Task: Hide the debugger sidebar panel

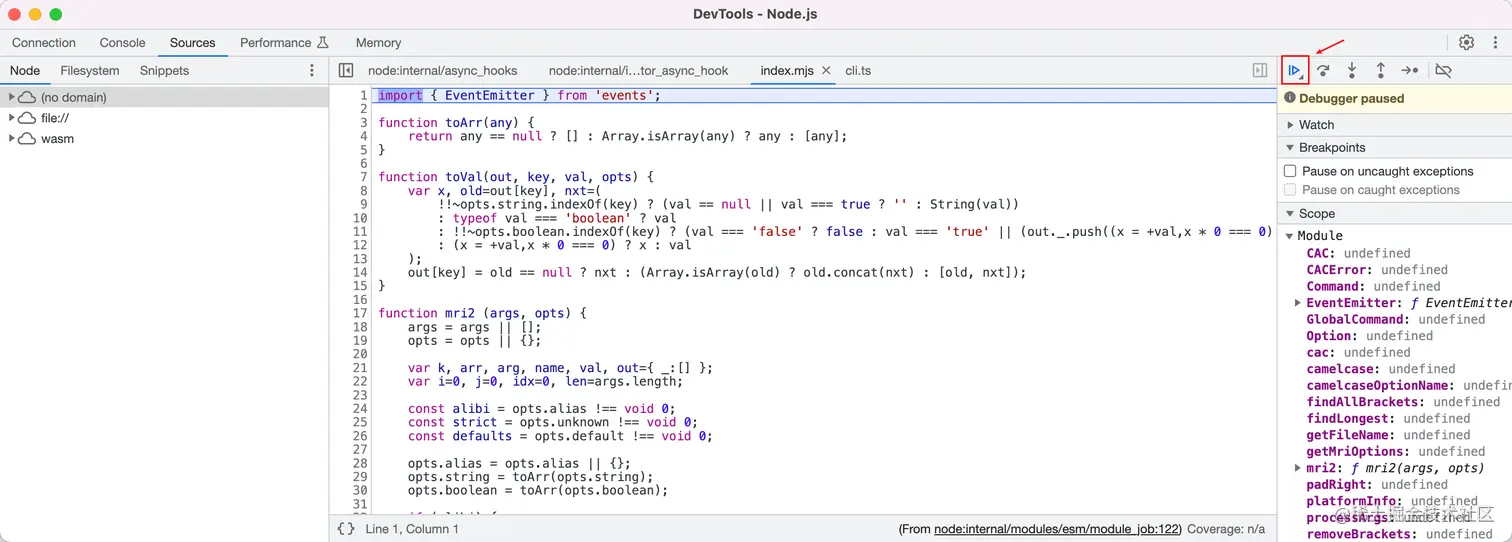Action: click(x=1260, y=70)
